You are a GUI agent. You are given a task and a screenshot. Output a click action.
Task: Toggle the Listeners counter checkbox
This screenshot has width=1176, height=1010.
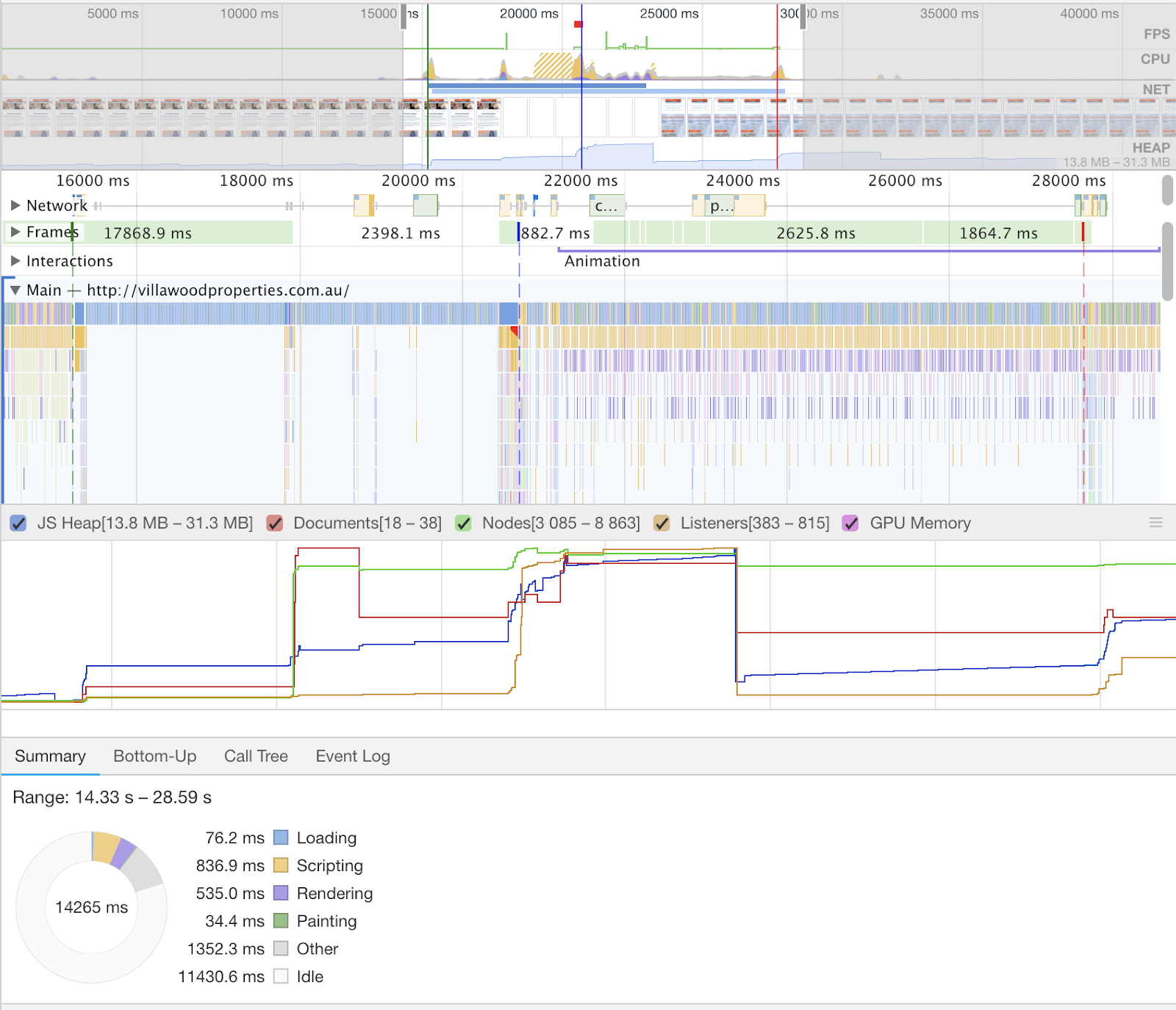tap(661, 523)
